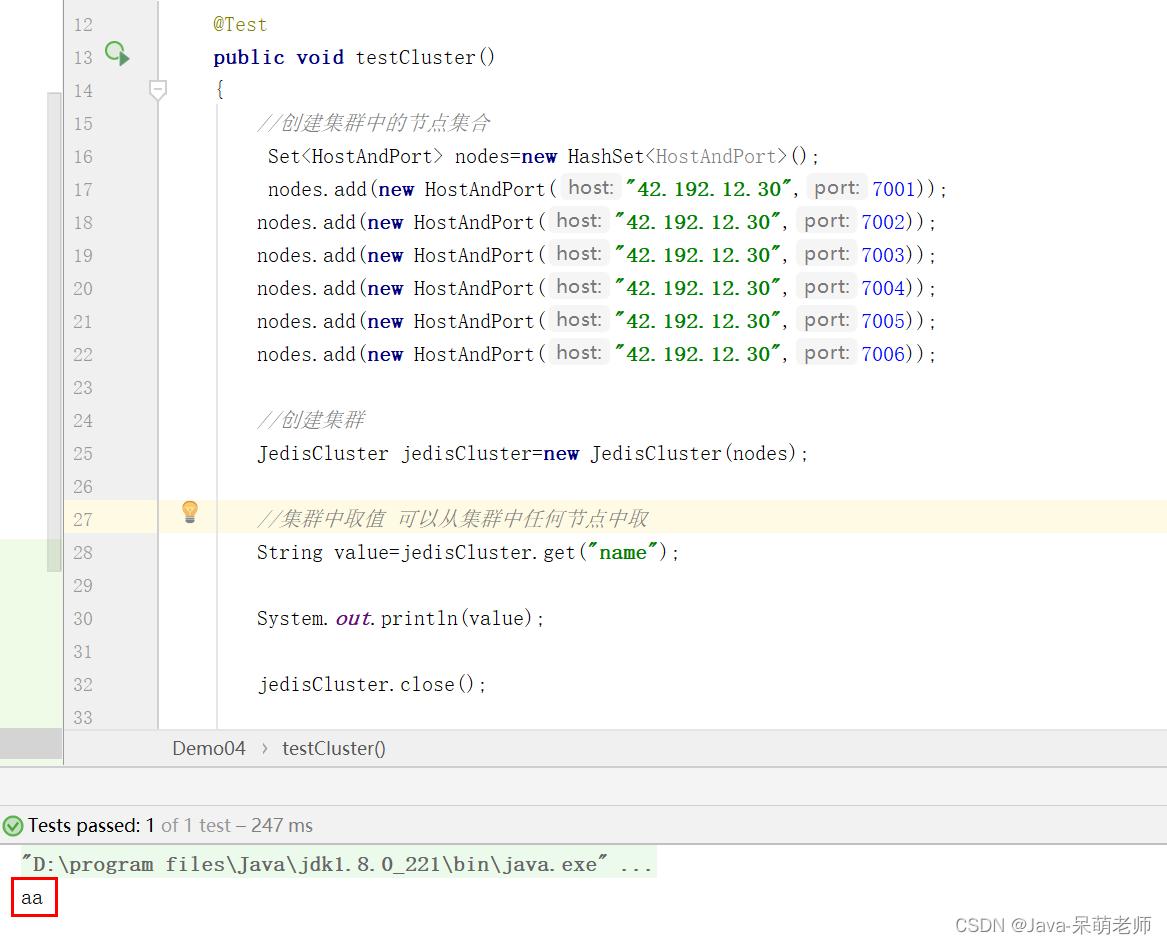The width and height of the screenshot is (1167, 944).
Task: Click the java.exe command line in the console
Action: (x=336, y=864)
